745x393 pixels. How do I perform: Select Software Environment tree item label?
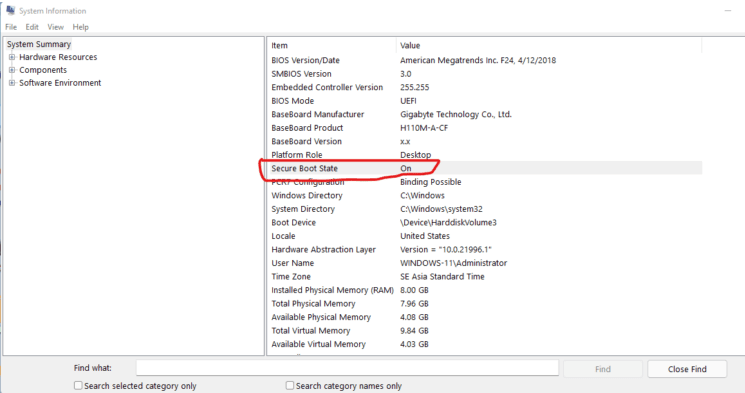coord(60,83)
